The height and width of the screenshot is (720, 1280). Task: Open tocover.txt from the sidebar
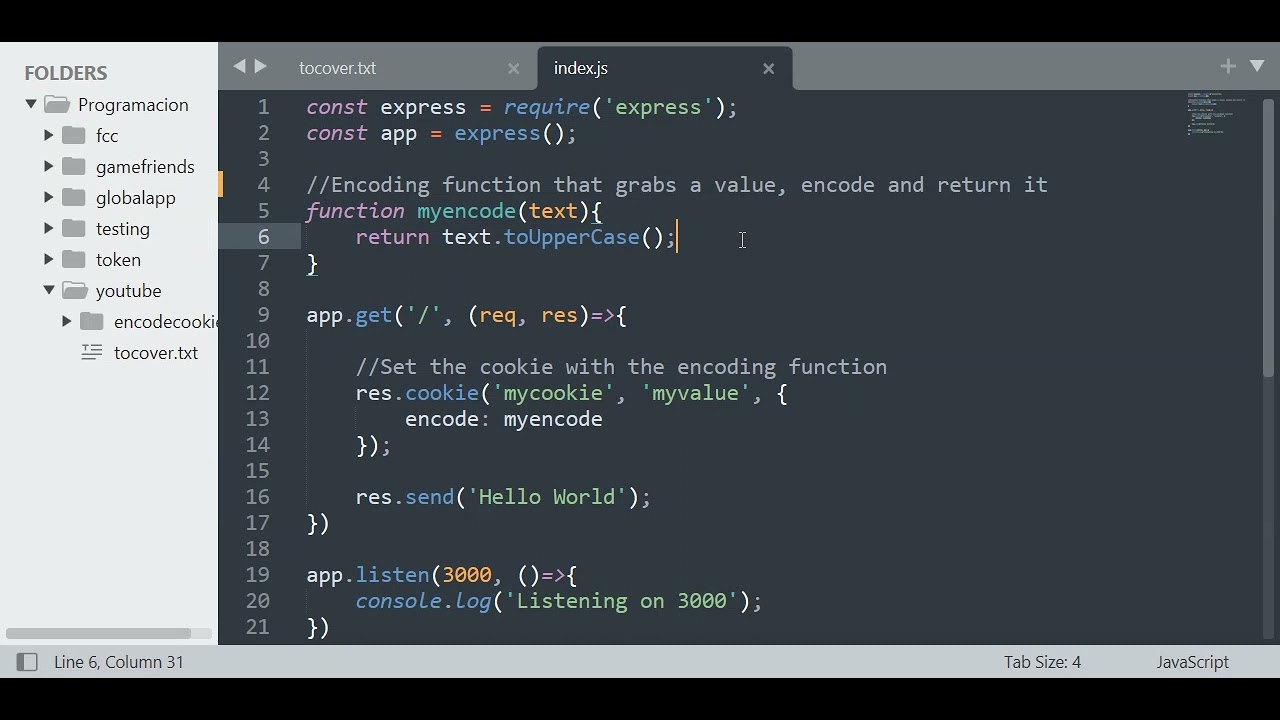click(x=156, y=353)
